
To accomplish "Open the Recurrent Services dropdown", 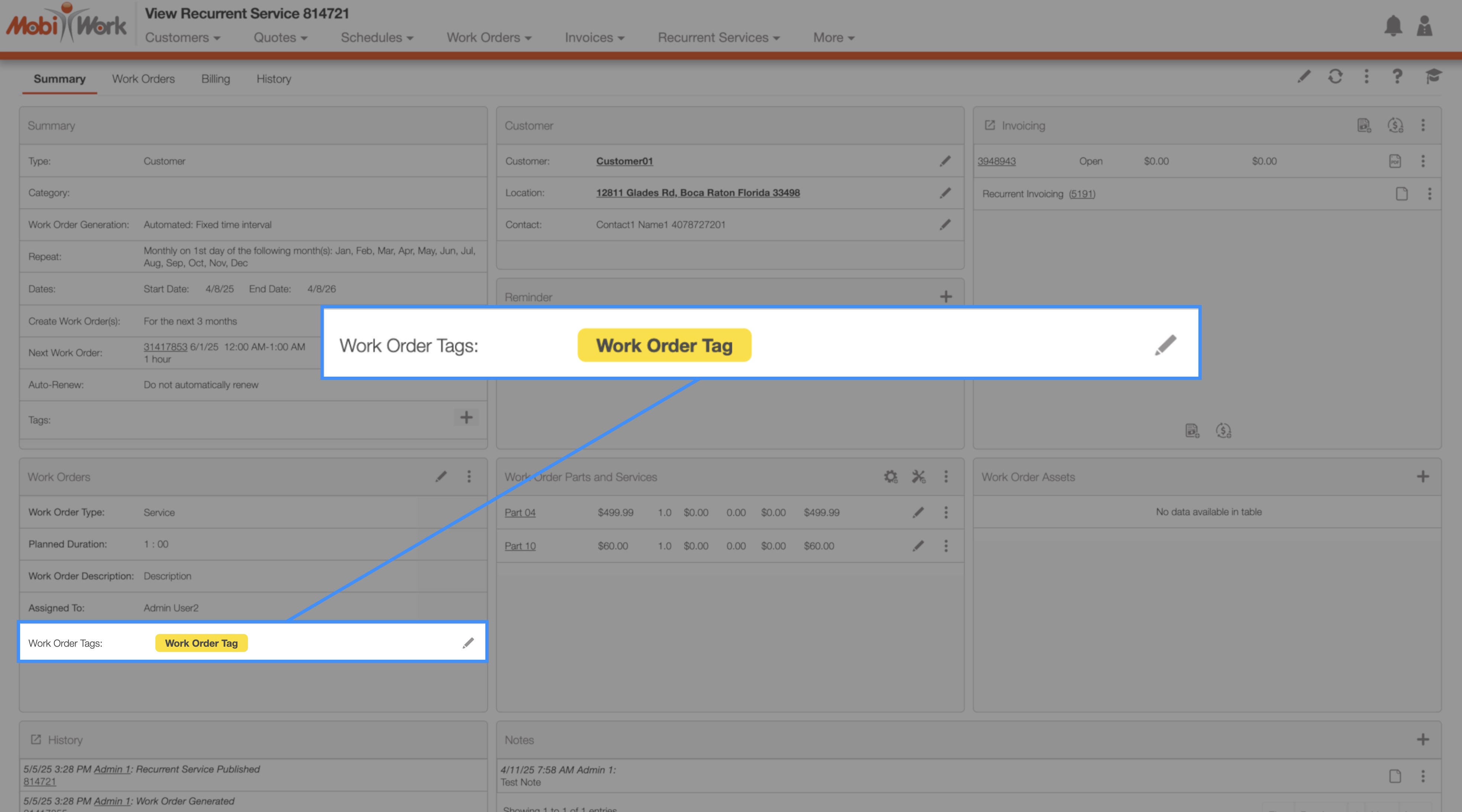I will pos(718,38).
